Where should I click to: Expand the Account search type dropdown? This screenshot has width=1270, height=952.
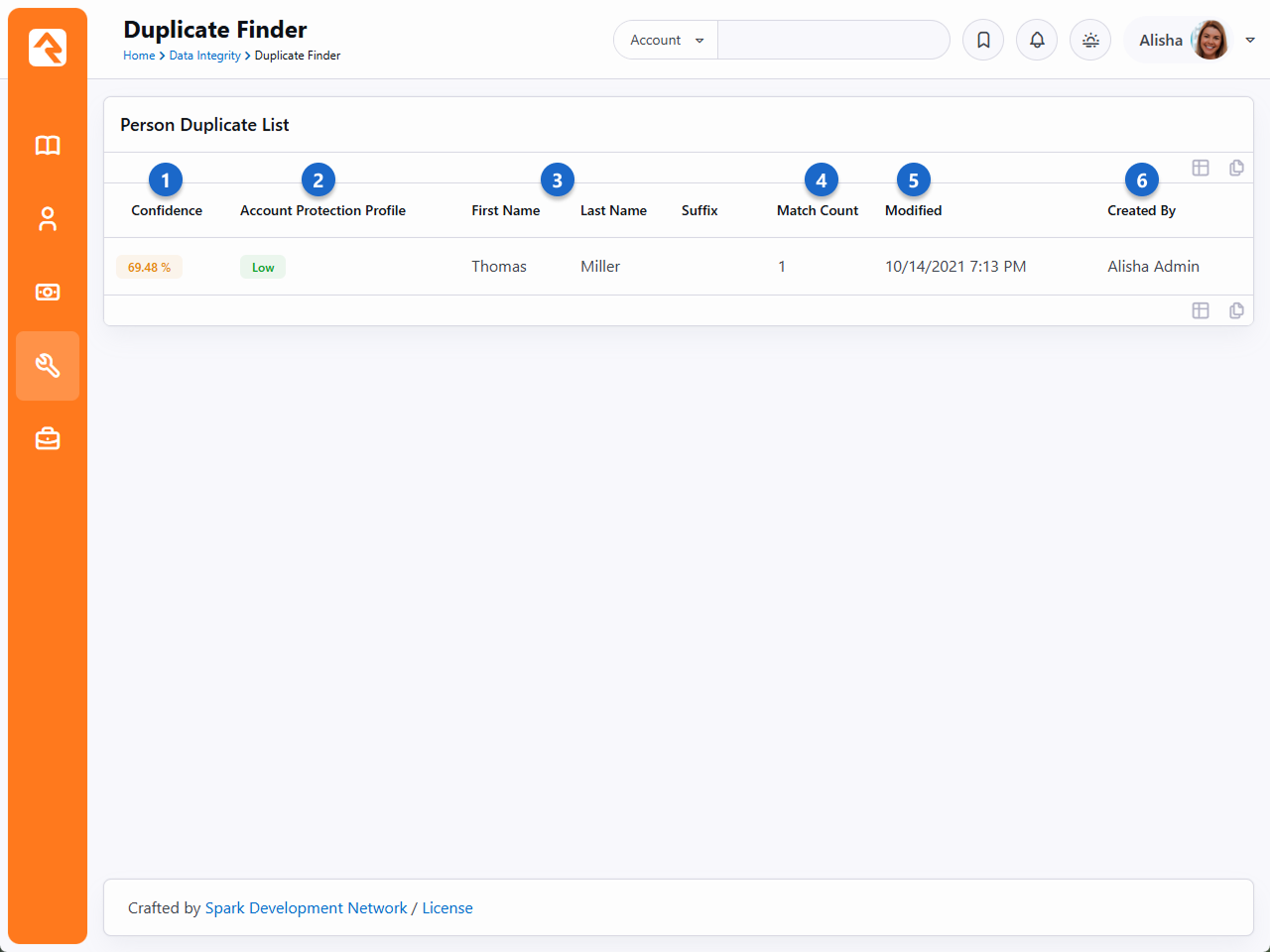[666, 41]
